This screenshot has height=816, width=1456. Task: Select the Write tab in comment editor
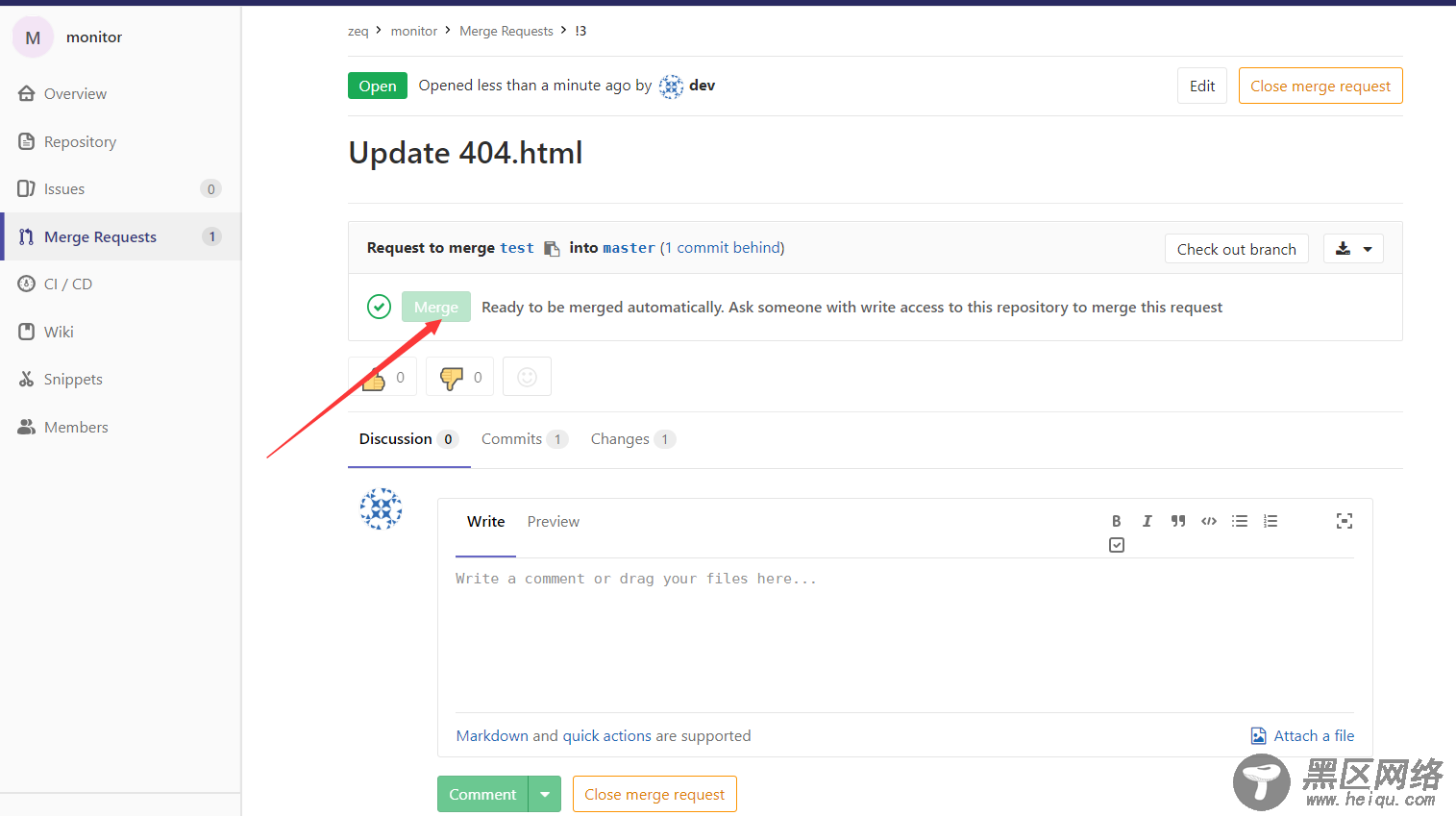pyautogui.click(x=485, y=522)
